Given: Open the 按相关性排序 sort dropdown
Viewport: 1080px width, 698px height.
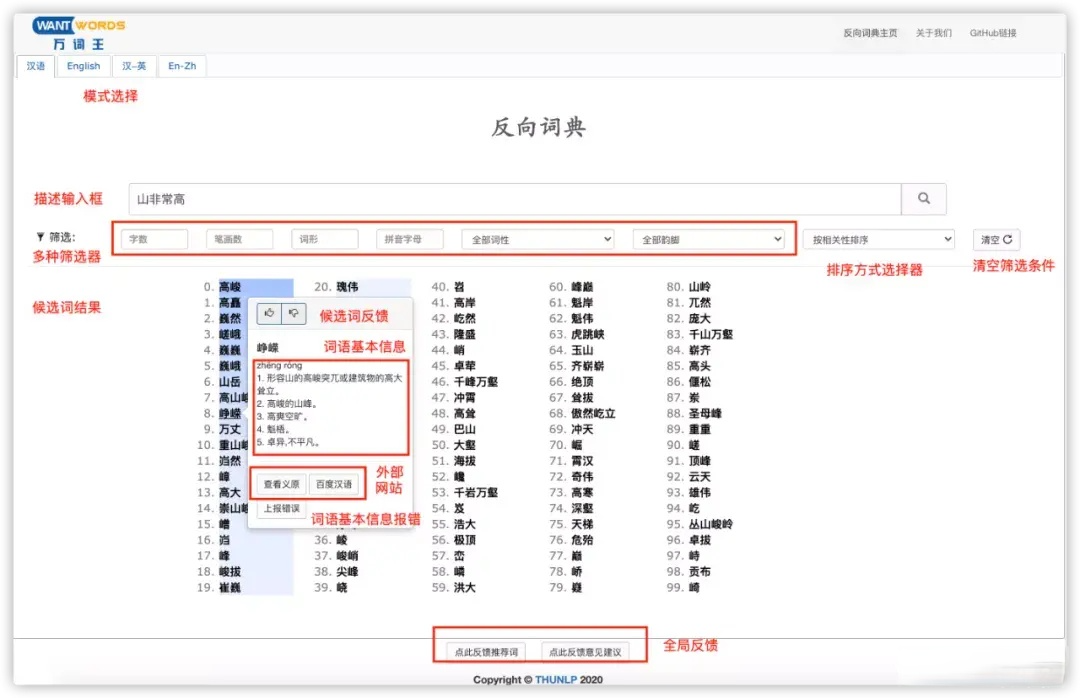Looking at the screenshot, I should [x=879, y=239].
